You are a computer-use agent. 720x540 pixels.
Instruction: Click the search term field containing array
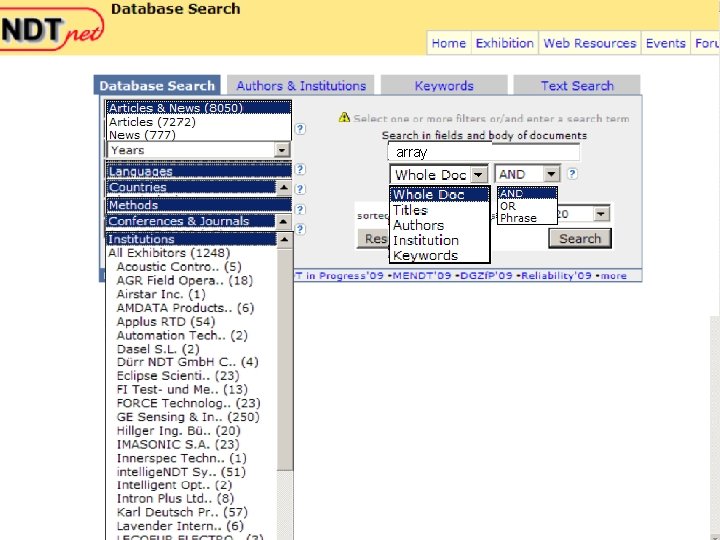tap(484, 152)
